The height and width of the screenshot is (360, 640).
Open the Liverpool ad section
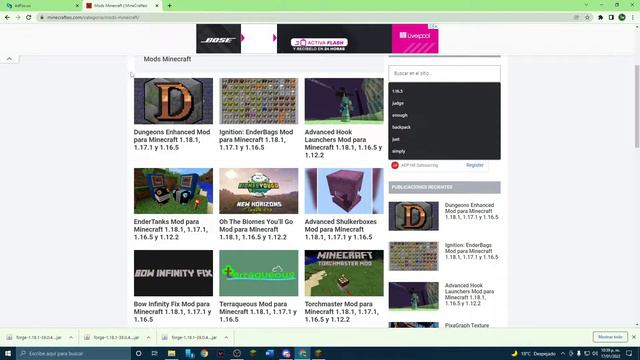(415, 39)
